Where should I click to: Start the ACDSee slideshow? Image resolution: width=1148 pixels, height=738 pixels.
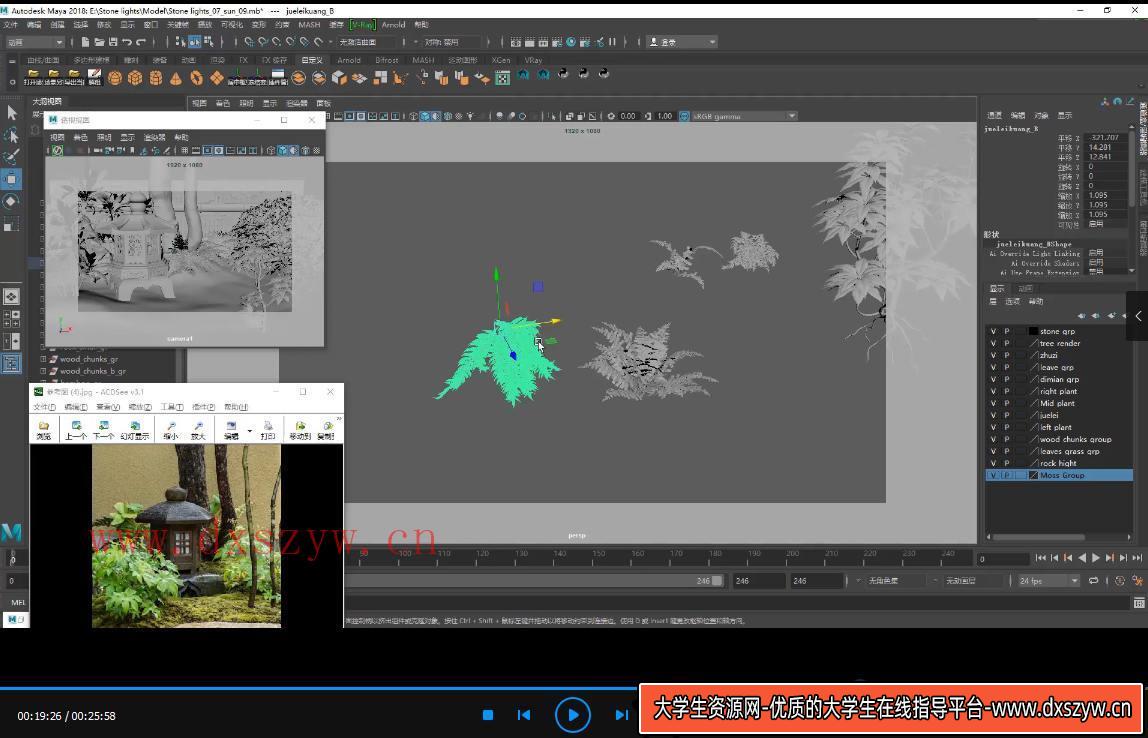tap(135, 430)
